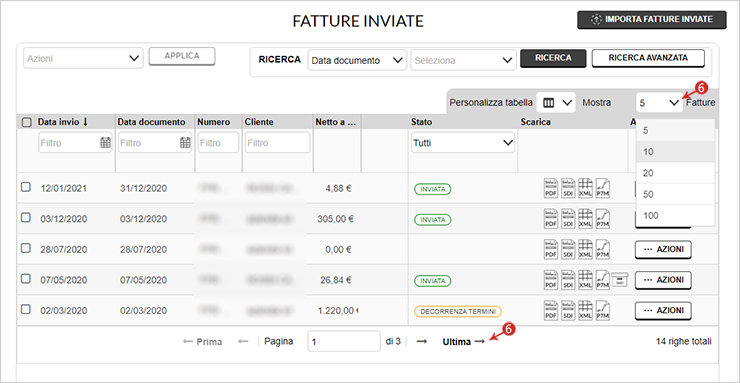Open archive box icon on 07/05/2020 row
Screen dimensions: 740x383
click(x=620, y=280)
